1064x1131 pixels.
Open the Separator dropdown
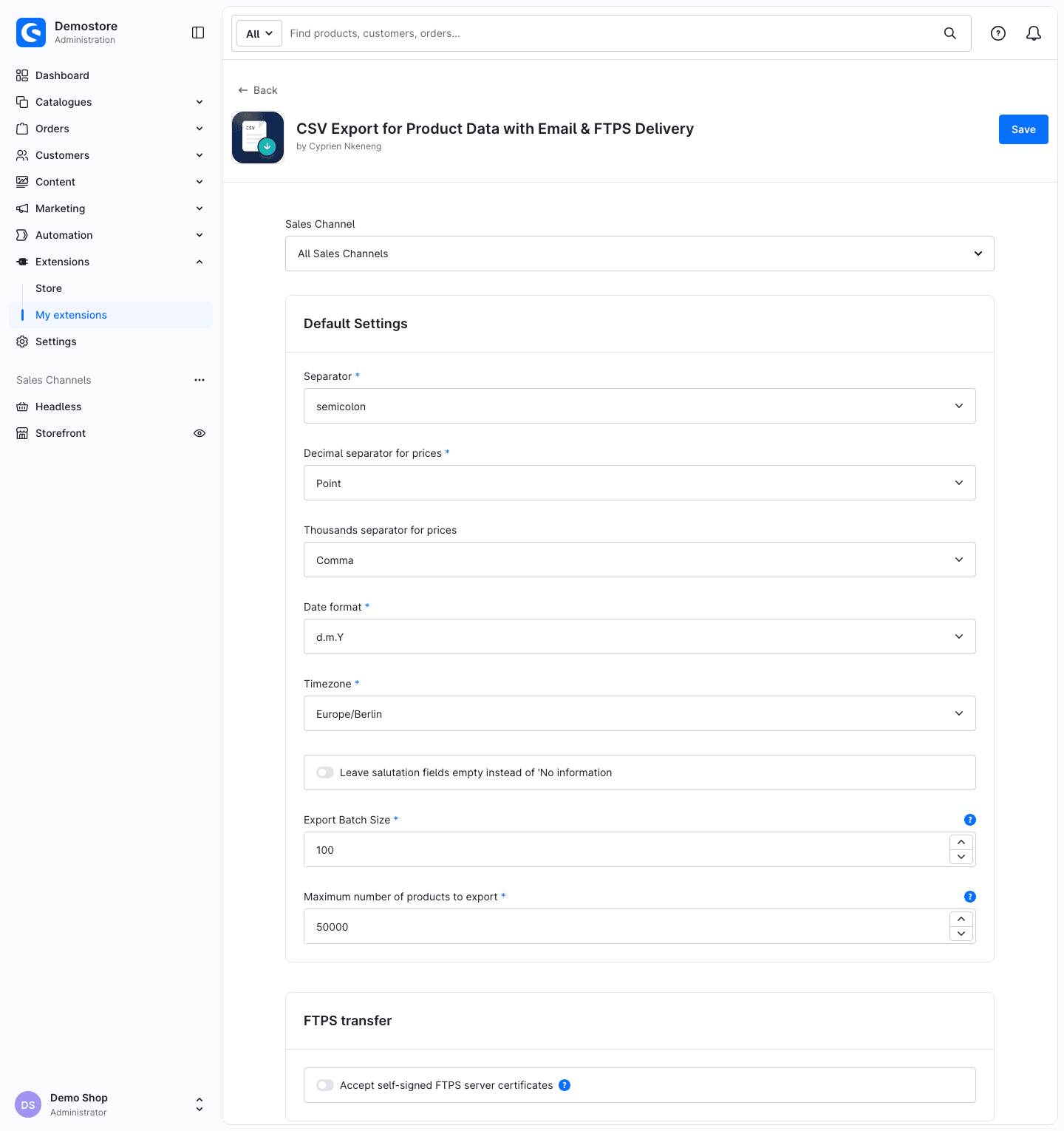pos(640,406)
